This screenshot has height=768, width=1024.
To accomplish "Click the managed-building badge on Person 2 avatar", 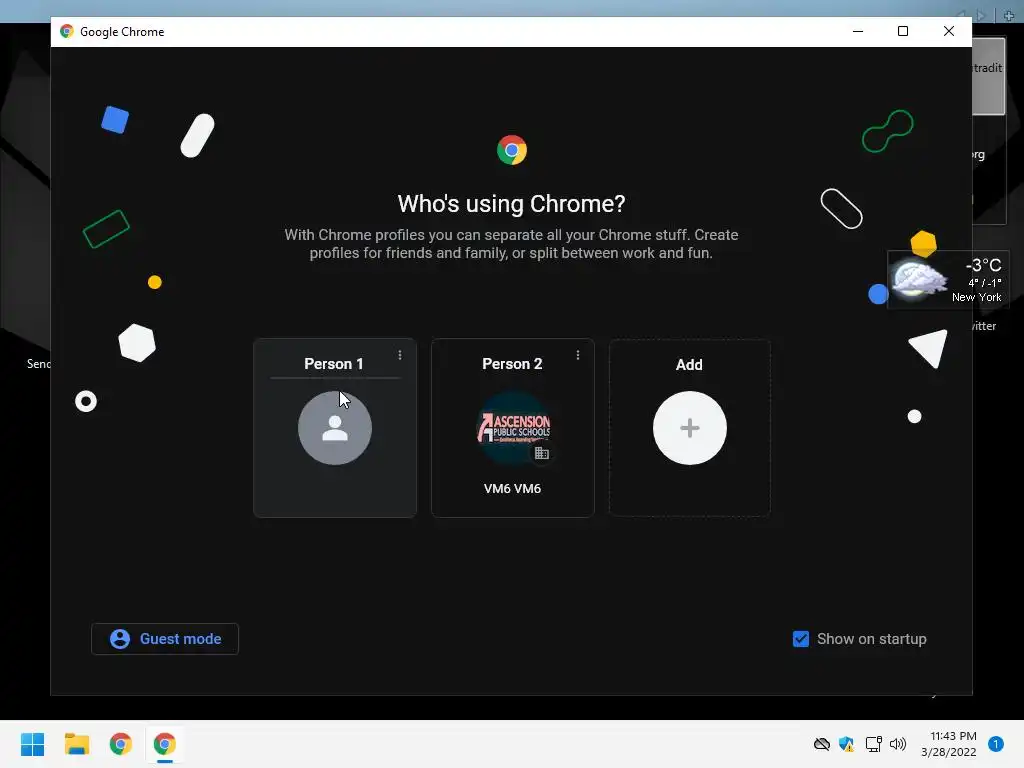I will [x=541, y=453].
